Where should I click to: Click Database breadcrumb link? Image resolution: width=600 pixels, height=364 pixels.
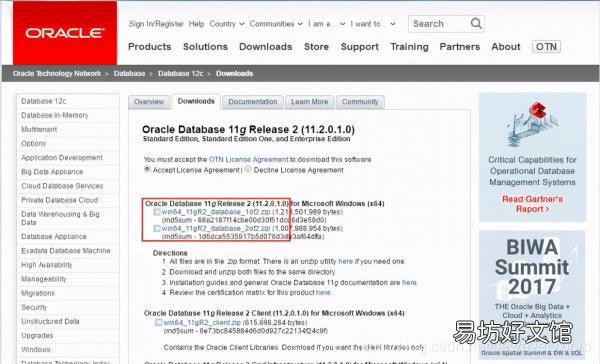coord(129,73)
